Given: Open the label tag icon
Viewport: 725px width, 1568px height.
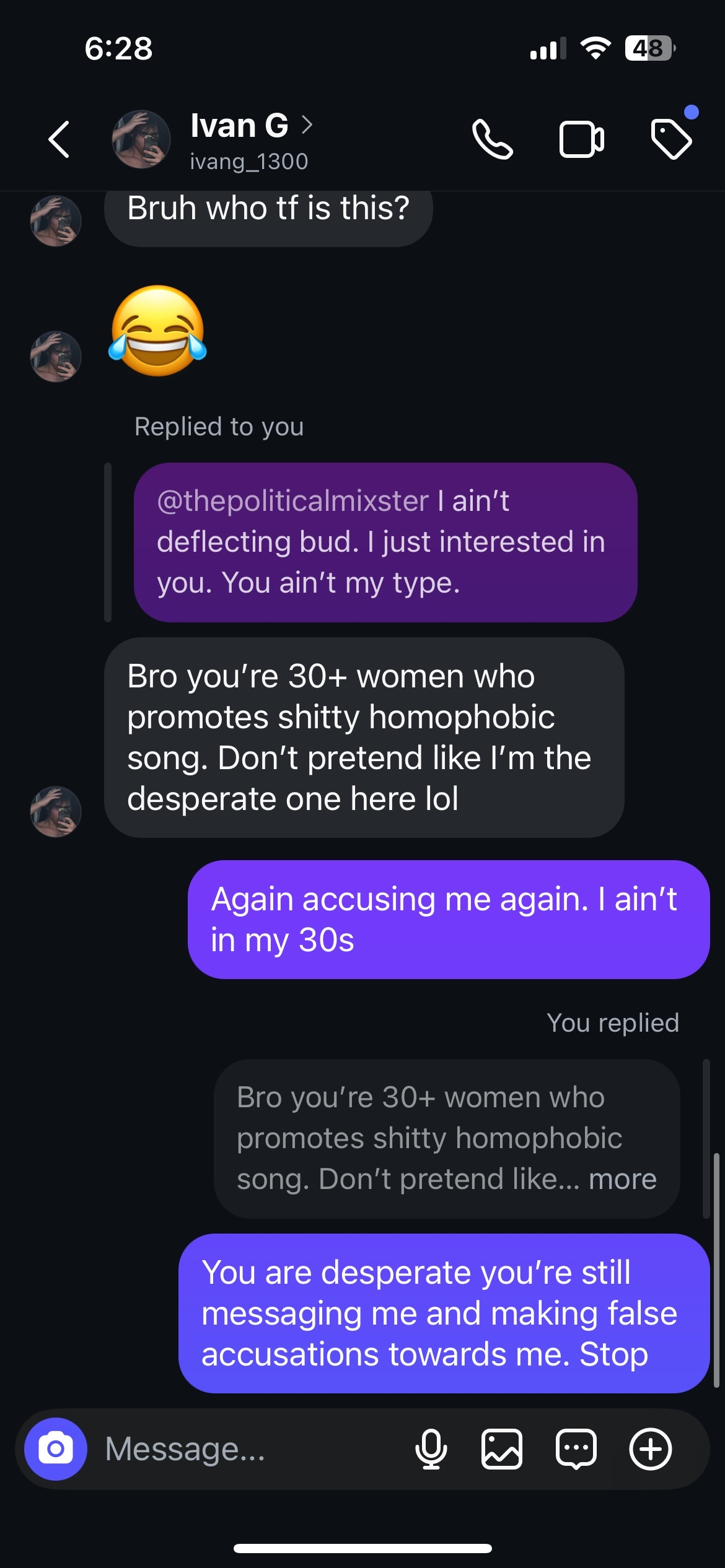Looking at the screenshot, I should click(671, 139).
